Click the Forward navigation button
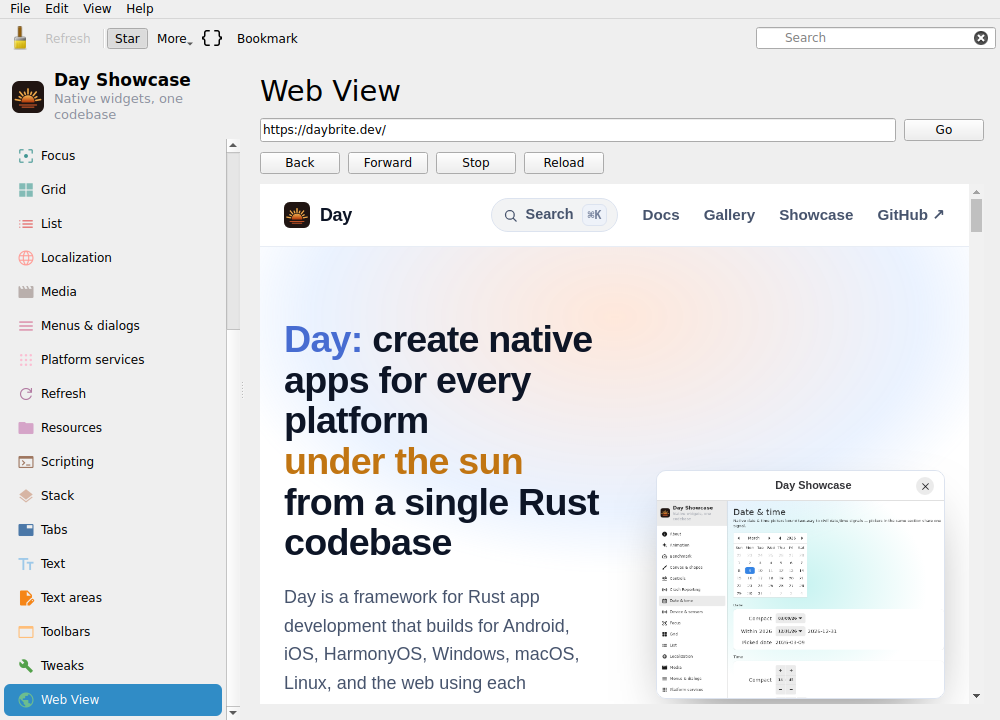1000x720 pixels. [388, 163]
